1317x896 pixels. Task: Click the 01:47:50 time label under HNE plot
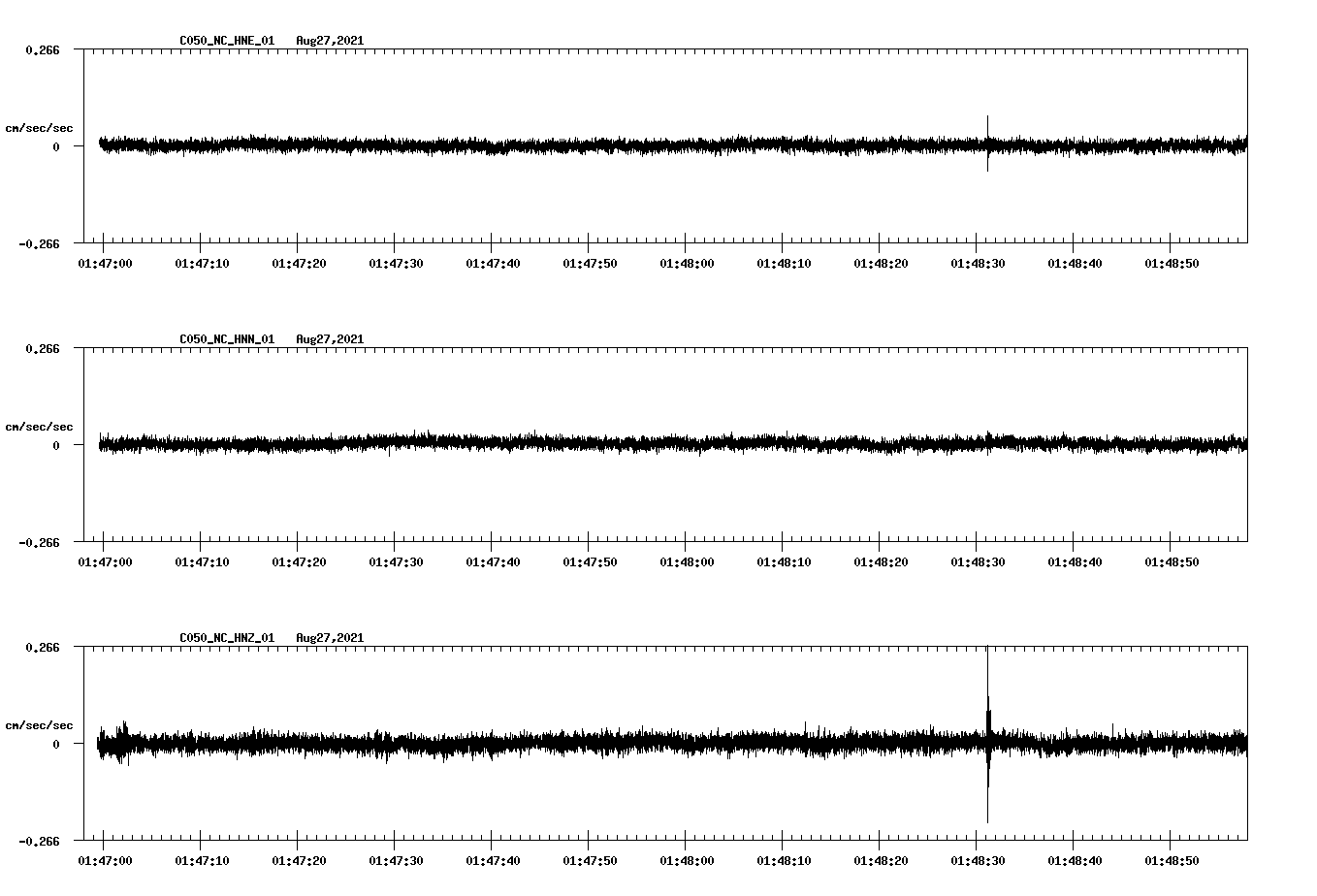pyautogui.click(x=590, y=263)
